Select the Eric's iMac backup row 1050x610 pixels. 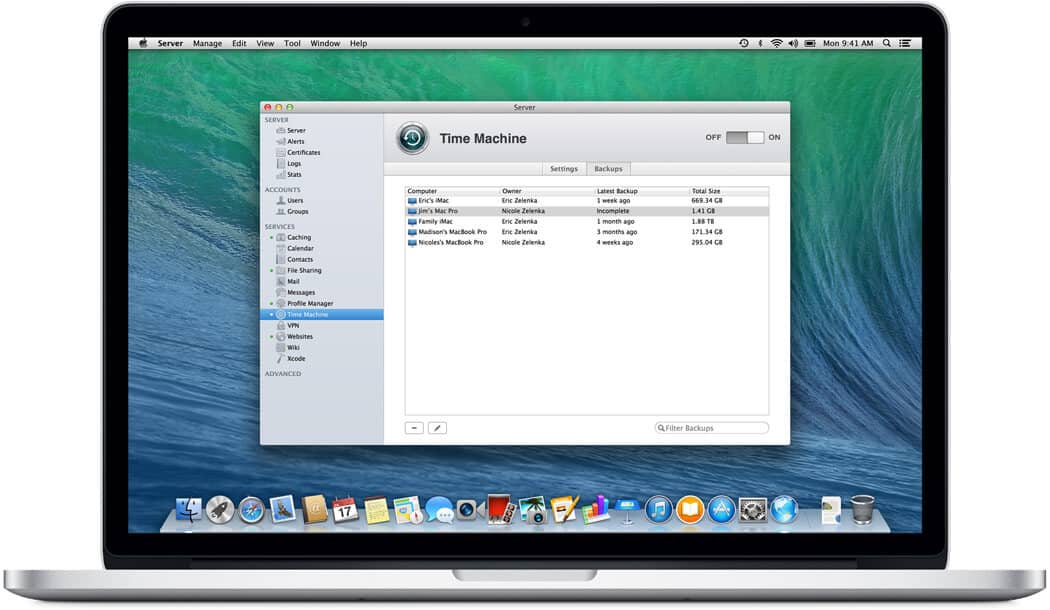tap(587, 200)
